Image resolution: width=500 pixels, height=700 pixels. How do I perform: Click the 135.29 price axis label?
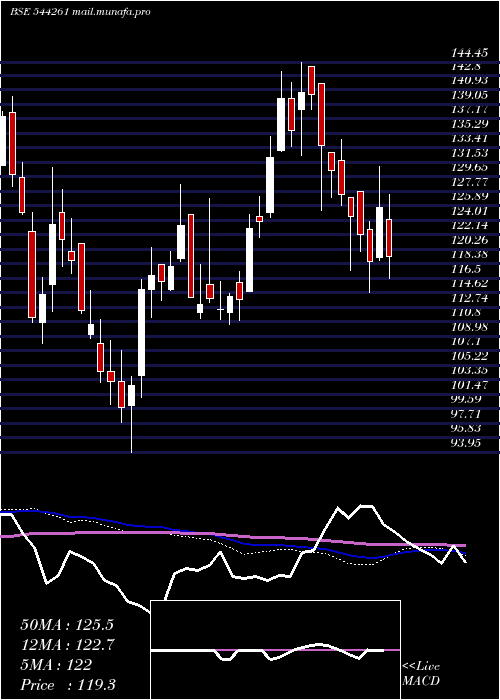coord(469,124)
